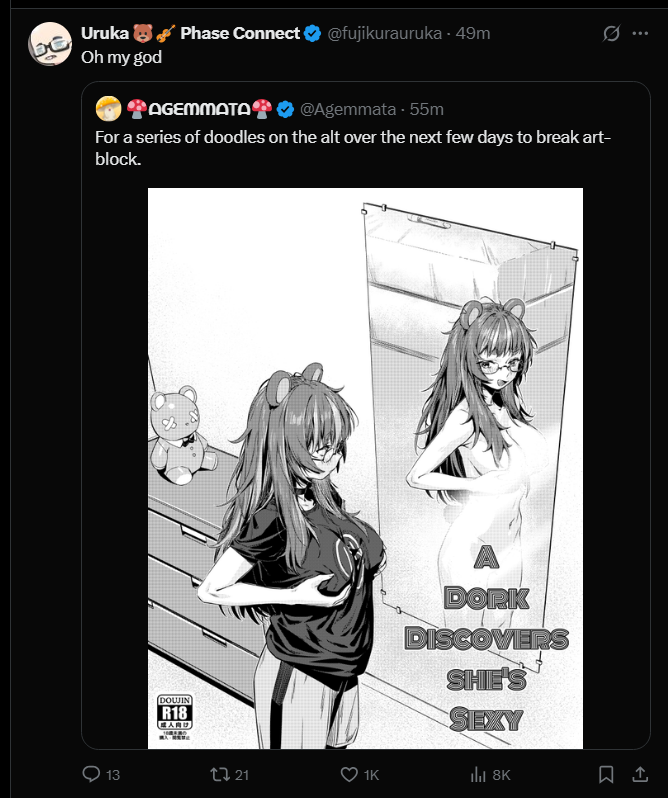Open the quoted tweet text about art-block
The image size is (668, 798).
click(353, 148)
